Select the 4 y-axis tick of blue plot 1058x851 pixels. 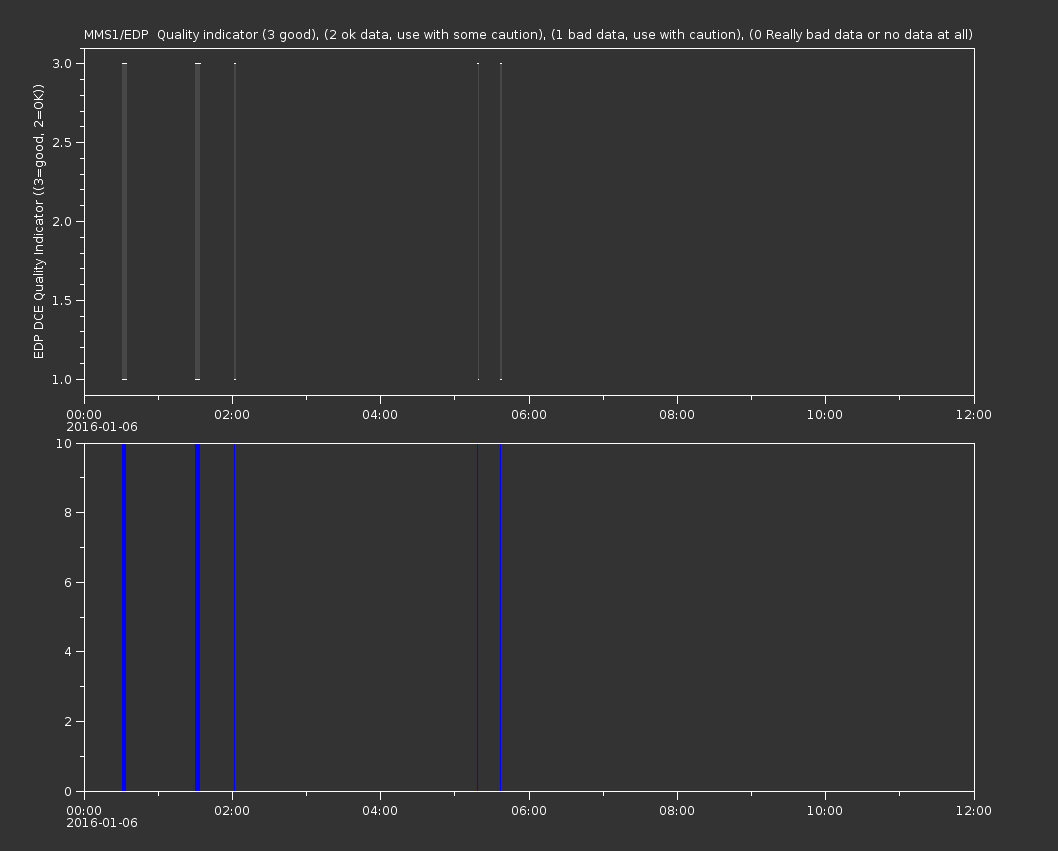68,652
